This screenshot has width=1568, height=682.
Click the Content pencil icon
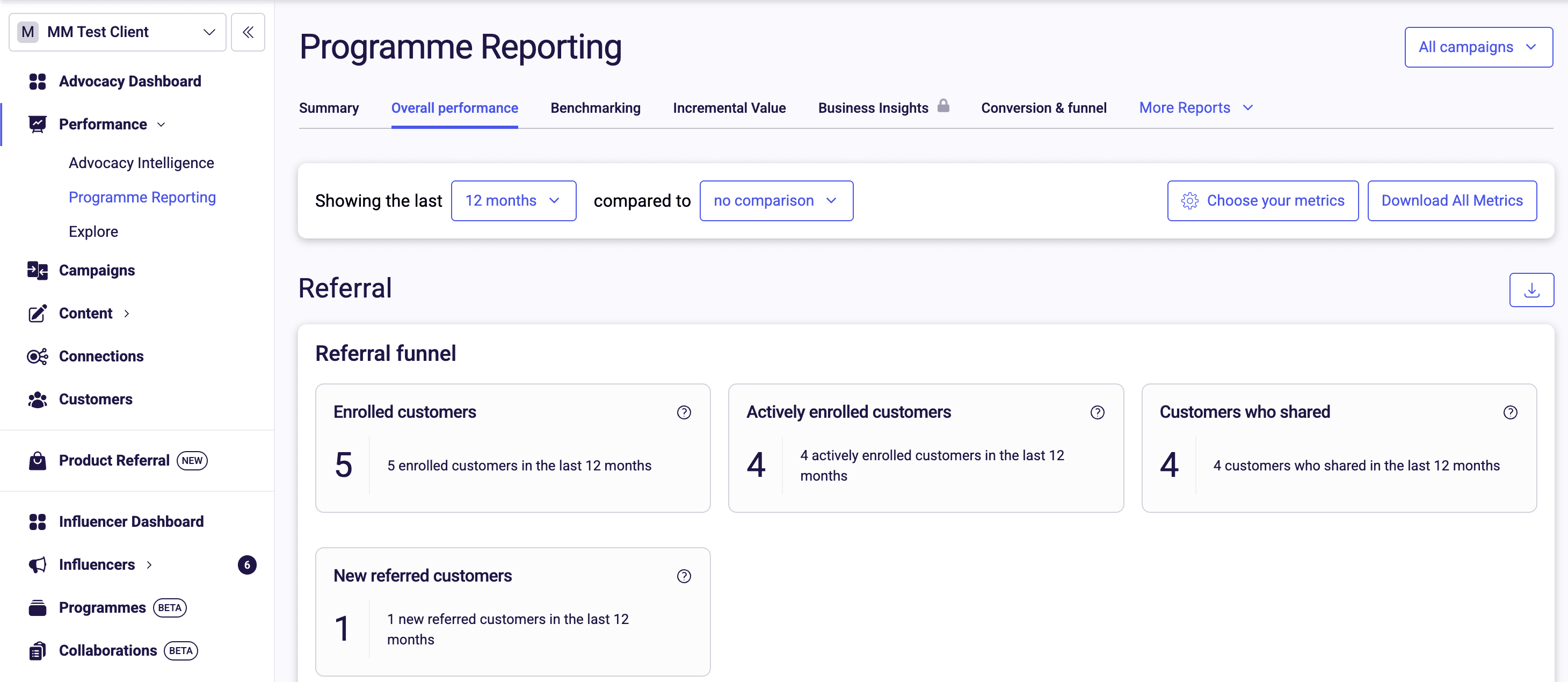[37, 314]
